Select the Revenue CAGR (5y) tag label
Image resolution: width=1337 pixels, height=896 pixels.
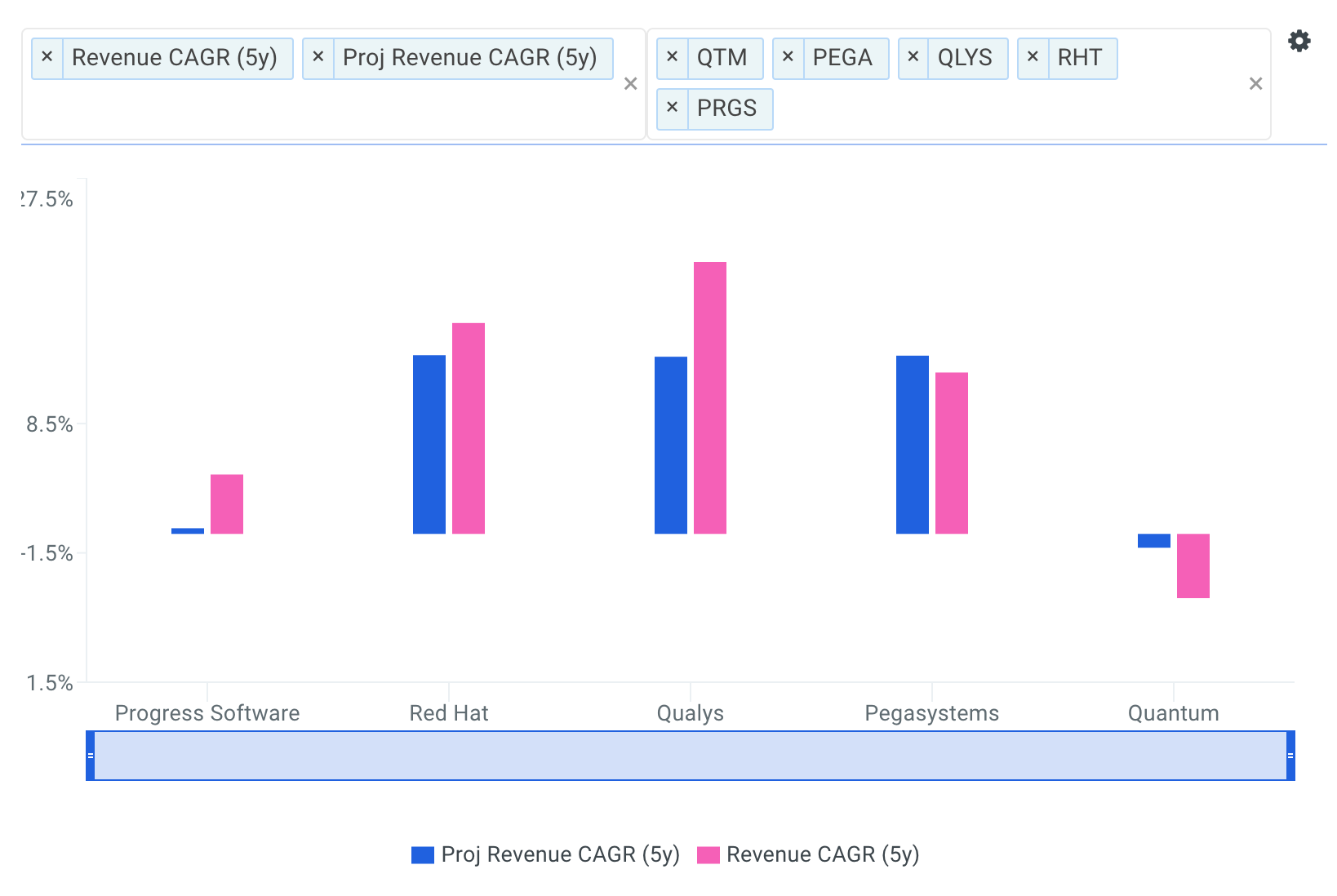coord(175,58)
